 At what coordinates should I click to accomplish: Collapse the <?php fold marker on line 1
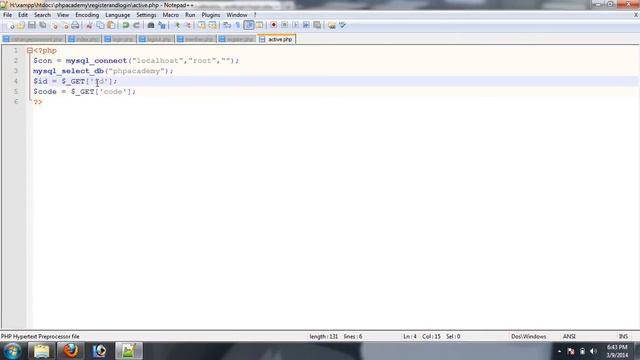(x=29, y=51)
